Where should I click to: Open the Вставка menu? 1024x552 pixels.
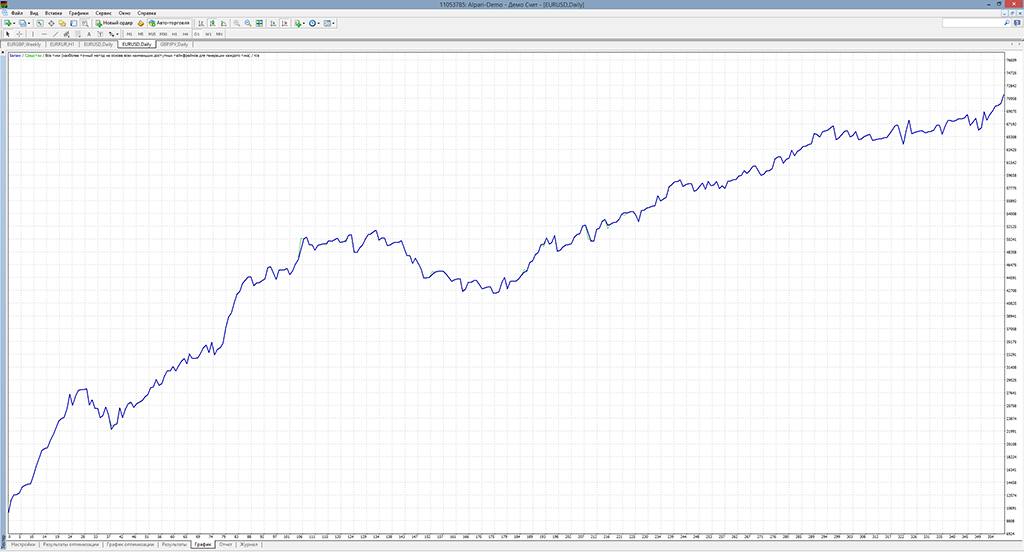(x=54, y=13)
